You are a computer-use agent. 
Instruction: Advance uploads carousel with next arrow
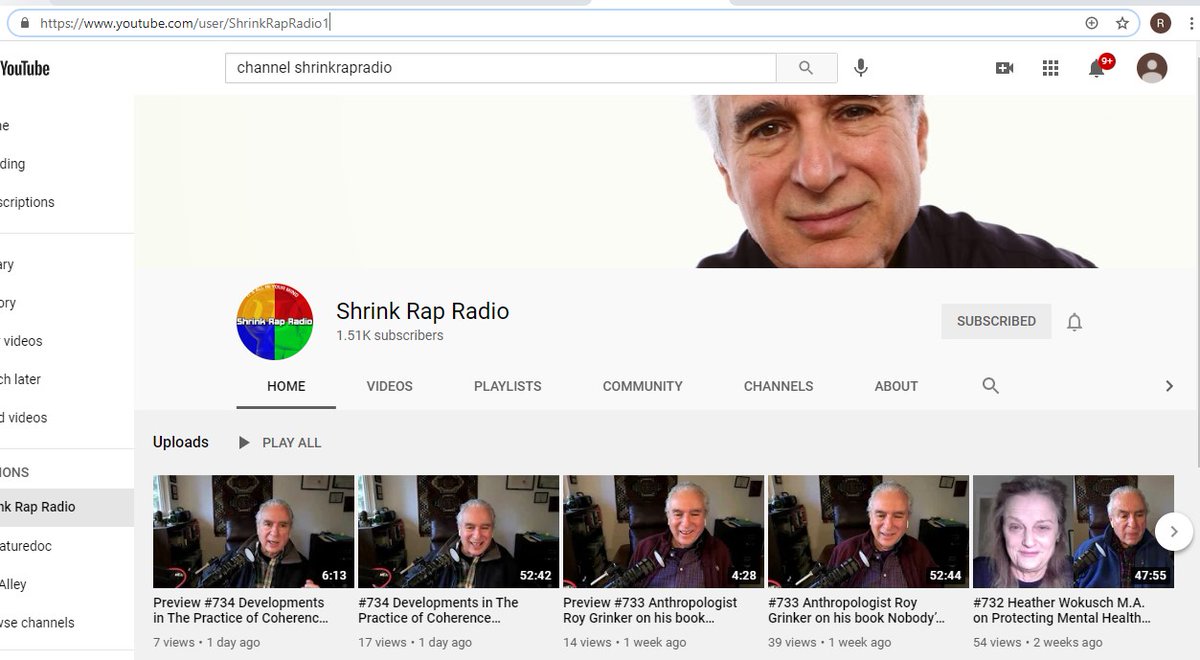pos(1174,532)
